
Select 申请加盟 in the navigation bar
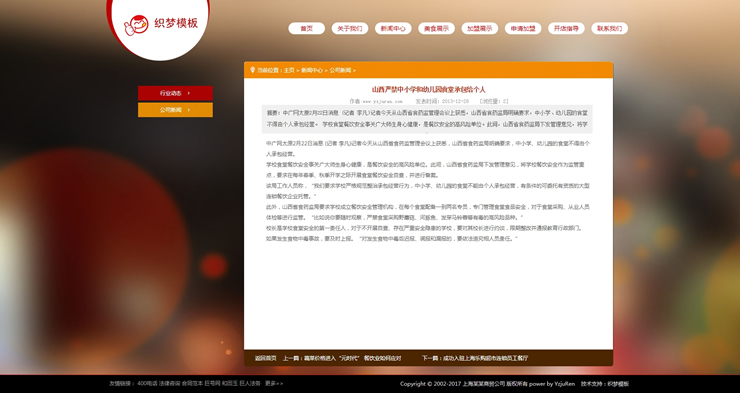coord(523,28)
